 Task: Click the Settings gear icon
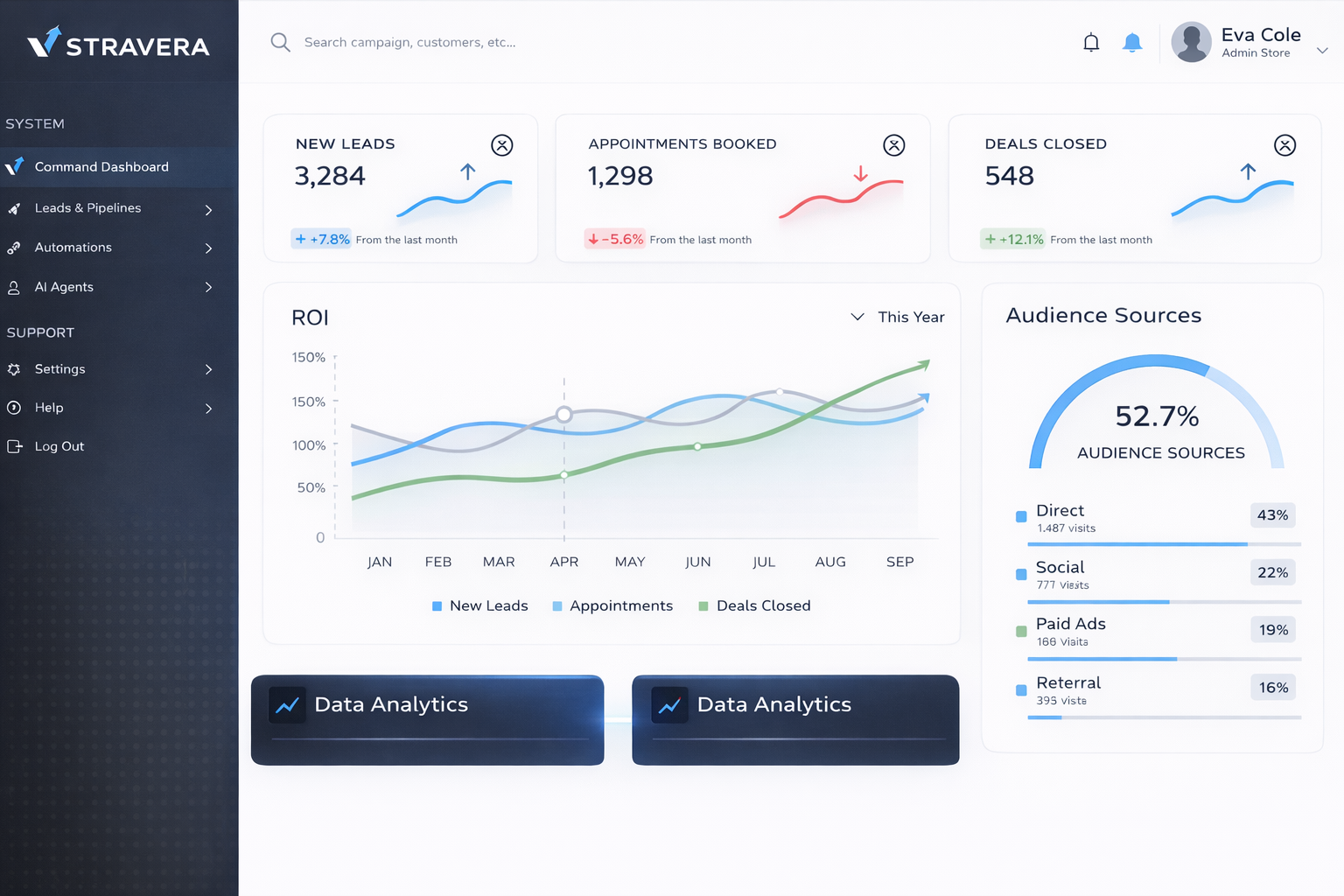point(14,369)
